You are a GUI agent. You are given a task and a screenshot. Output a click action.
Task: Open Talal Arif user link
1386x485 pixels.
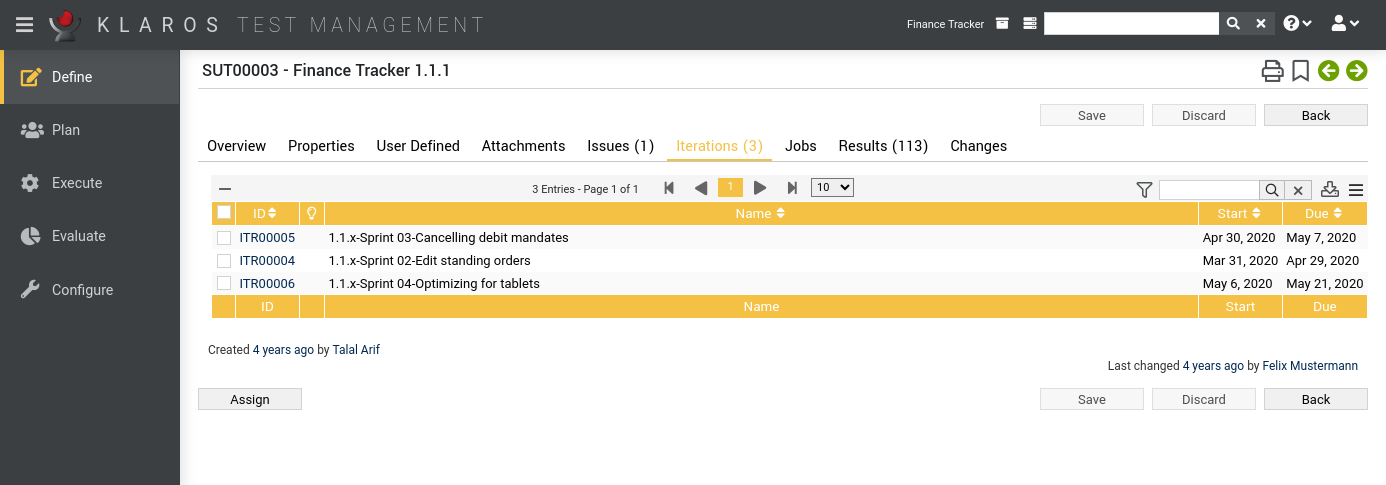356,350
